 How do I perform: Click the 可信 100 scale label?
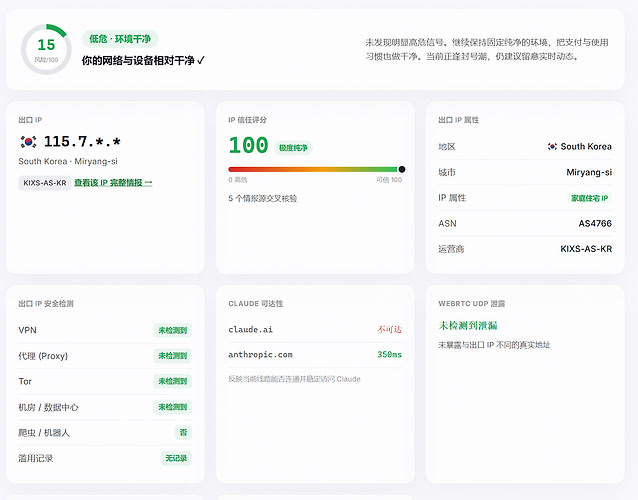[389, 180]
